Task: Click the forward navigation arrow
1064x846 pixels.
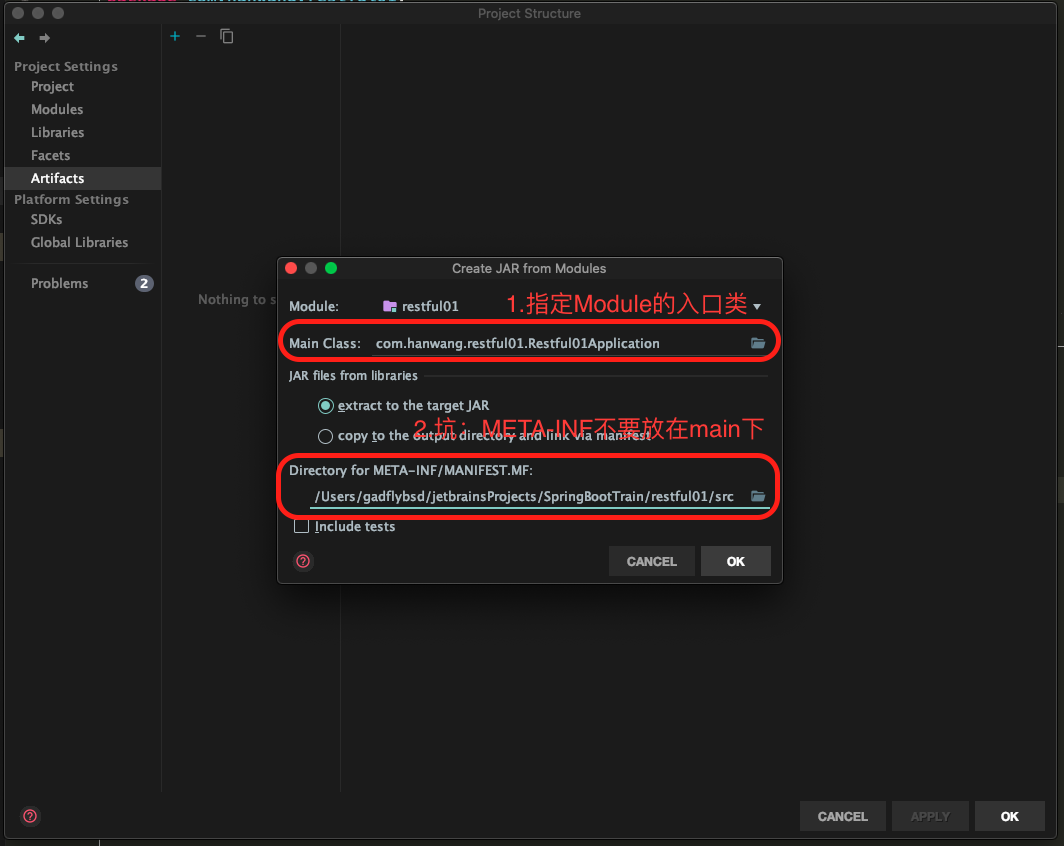Action: coord(44,38)
